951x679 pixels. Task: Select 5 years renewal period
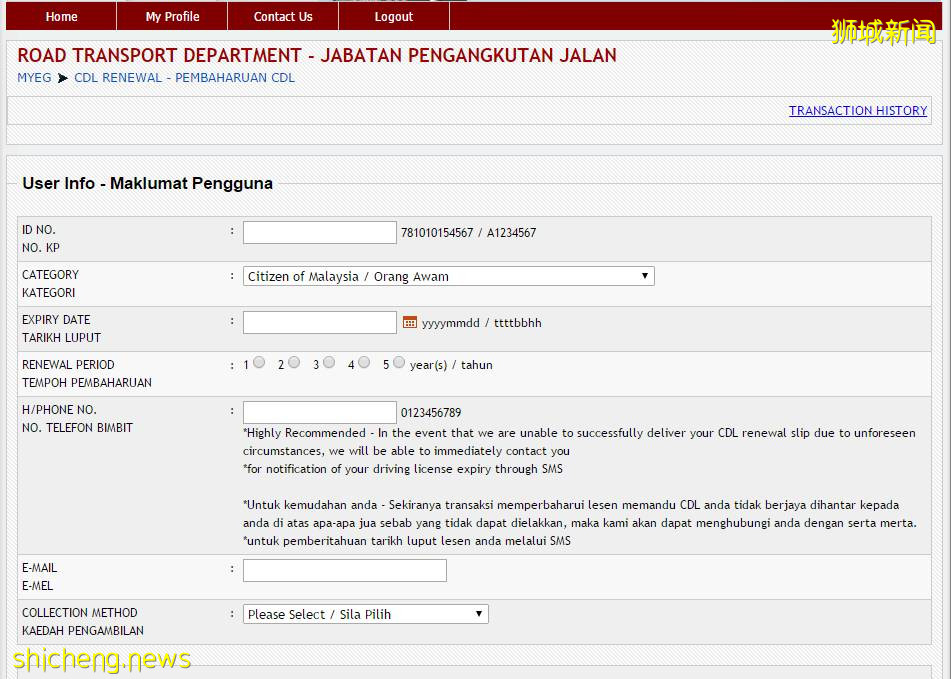(399, 363)
